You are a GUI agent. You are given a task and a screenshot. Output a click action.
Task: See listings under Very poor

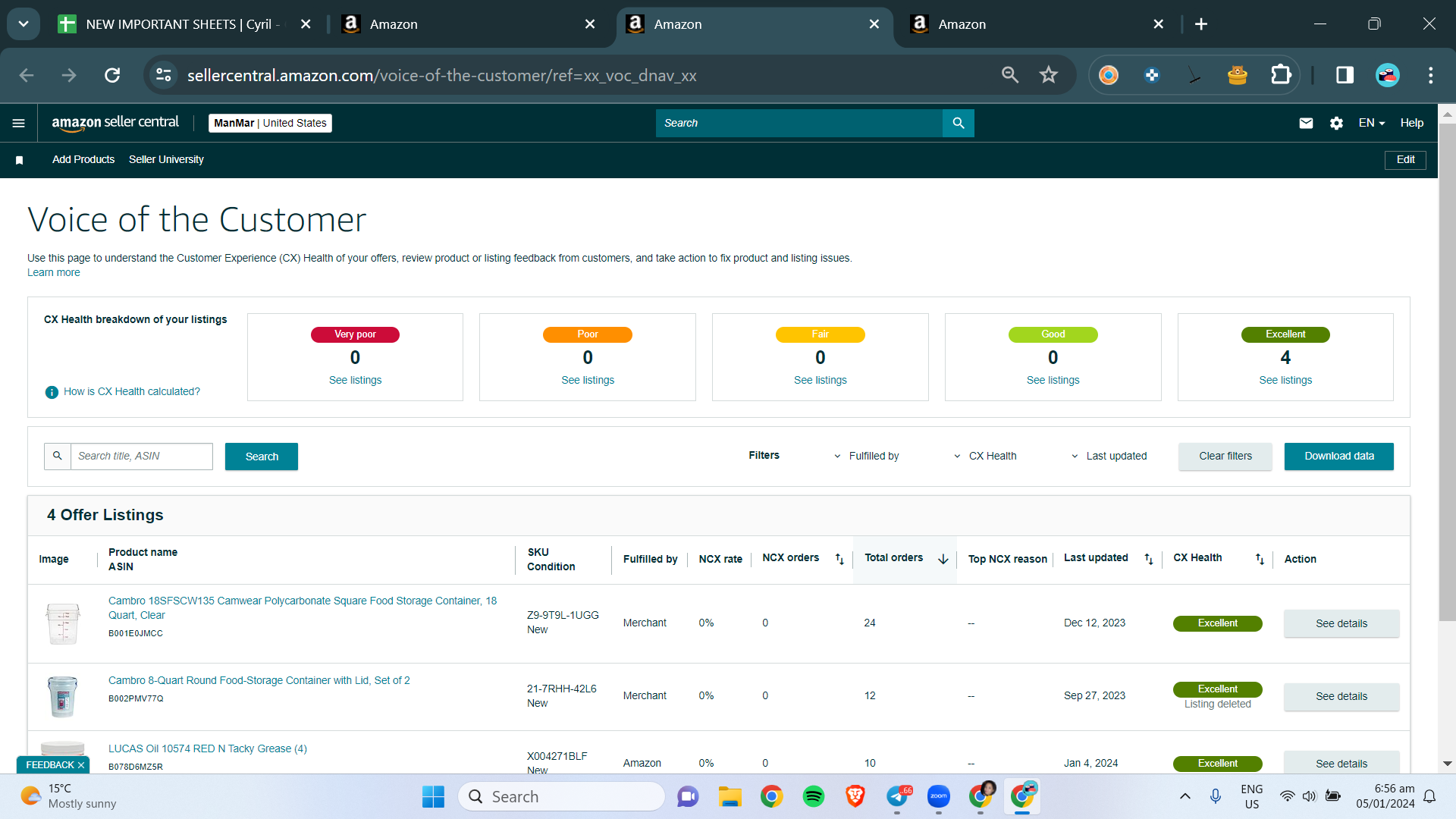click(x=356, y=380)
